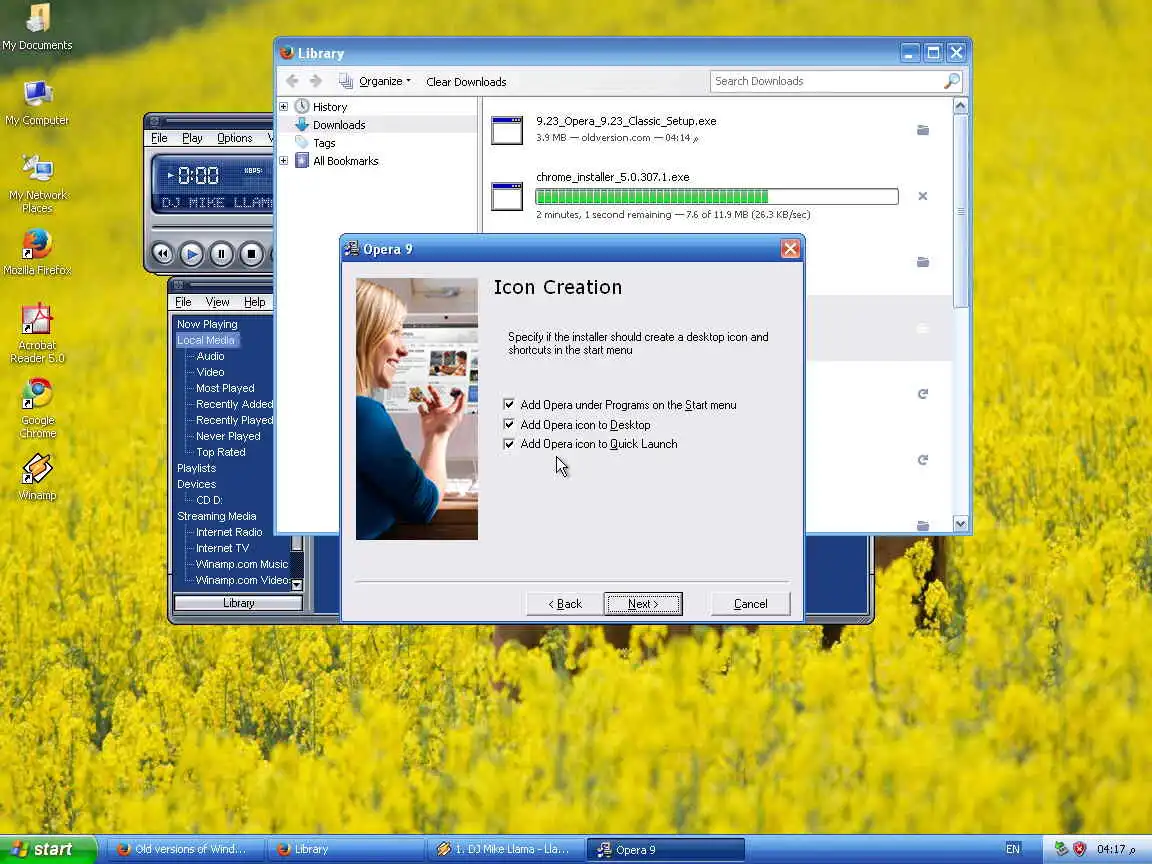Viewport: 1152px width, 864px height.
Task: Switch to DJ Mike Llama taskbar item
Action: (506, 849)
